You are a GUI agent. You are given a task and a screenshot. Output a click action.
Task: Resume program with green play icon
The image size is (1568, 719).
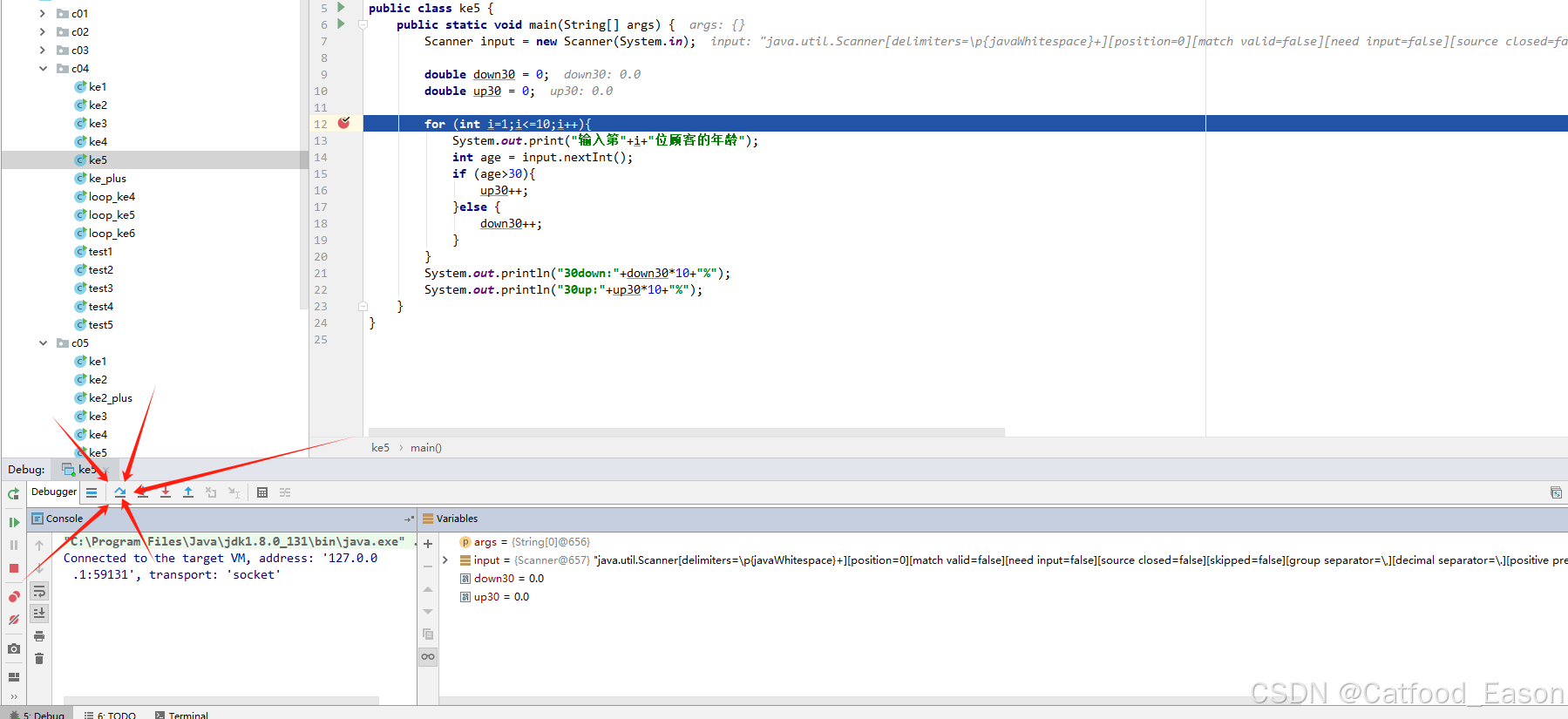[x=14, y=522]
